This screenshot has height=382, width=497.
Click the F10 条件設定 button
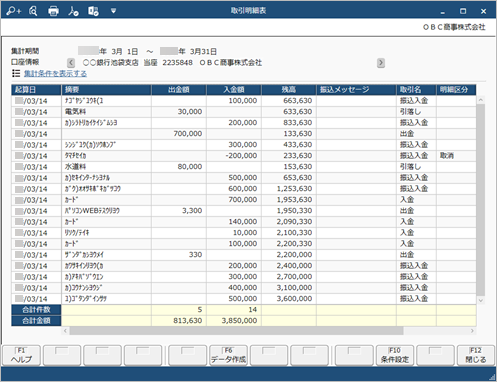click(x=395, y=355)
